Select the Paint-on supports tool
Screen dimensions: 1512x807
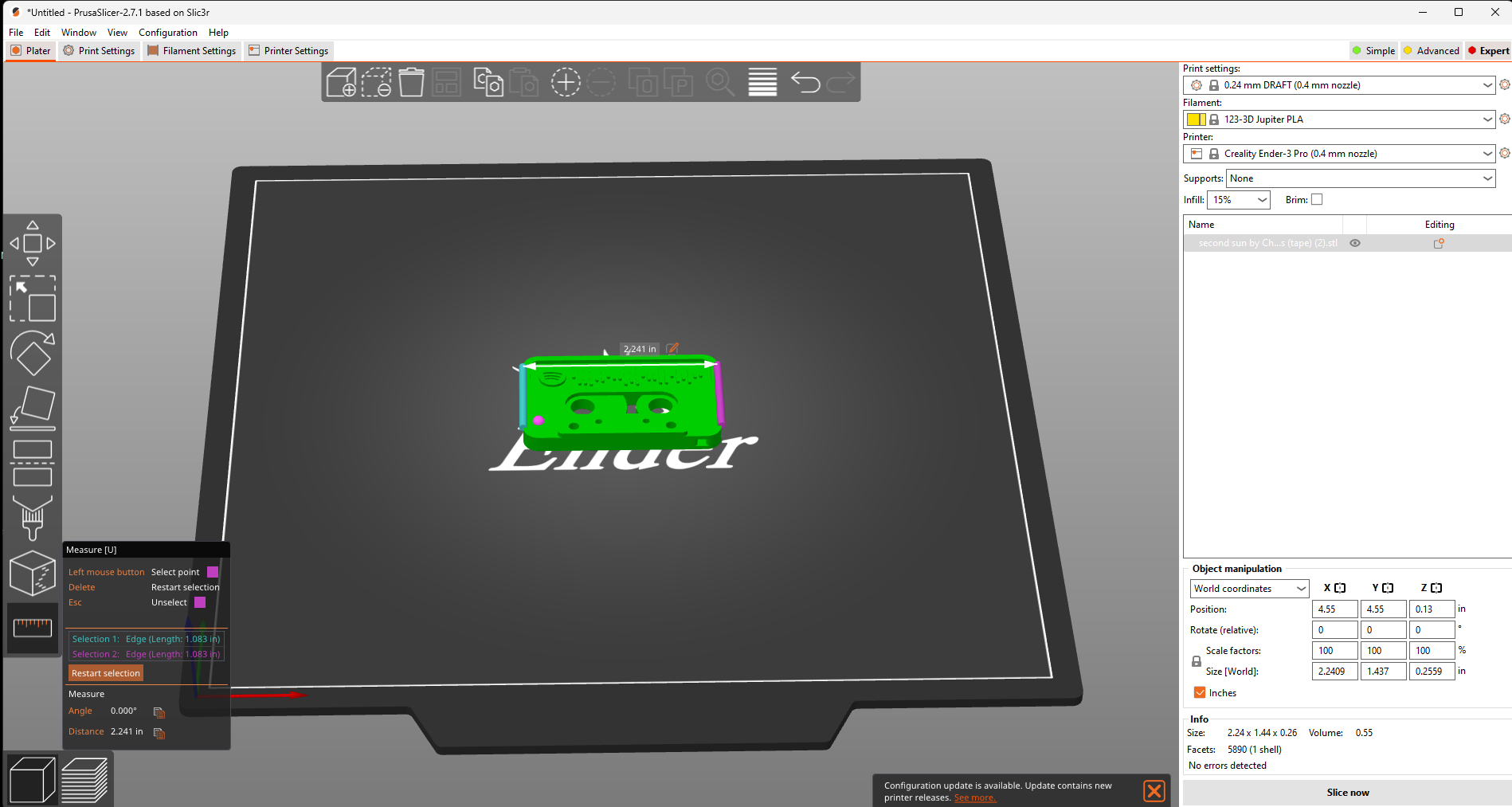(x=33, y=518)
